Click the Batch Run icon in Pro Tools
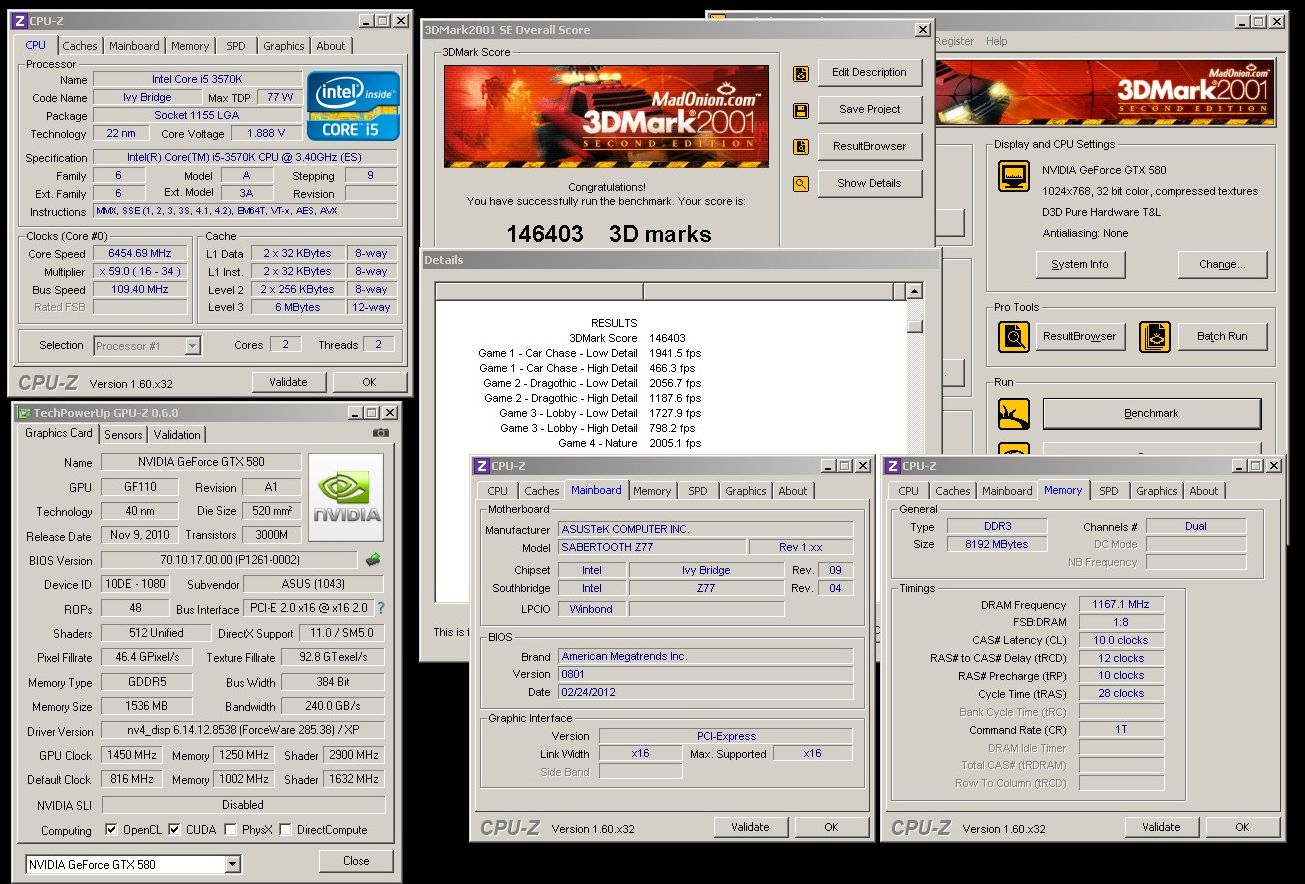The height and width of the screenshot is (884, 1305). coord(1155,336)
